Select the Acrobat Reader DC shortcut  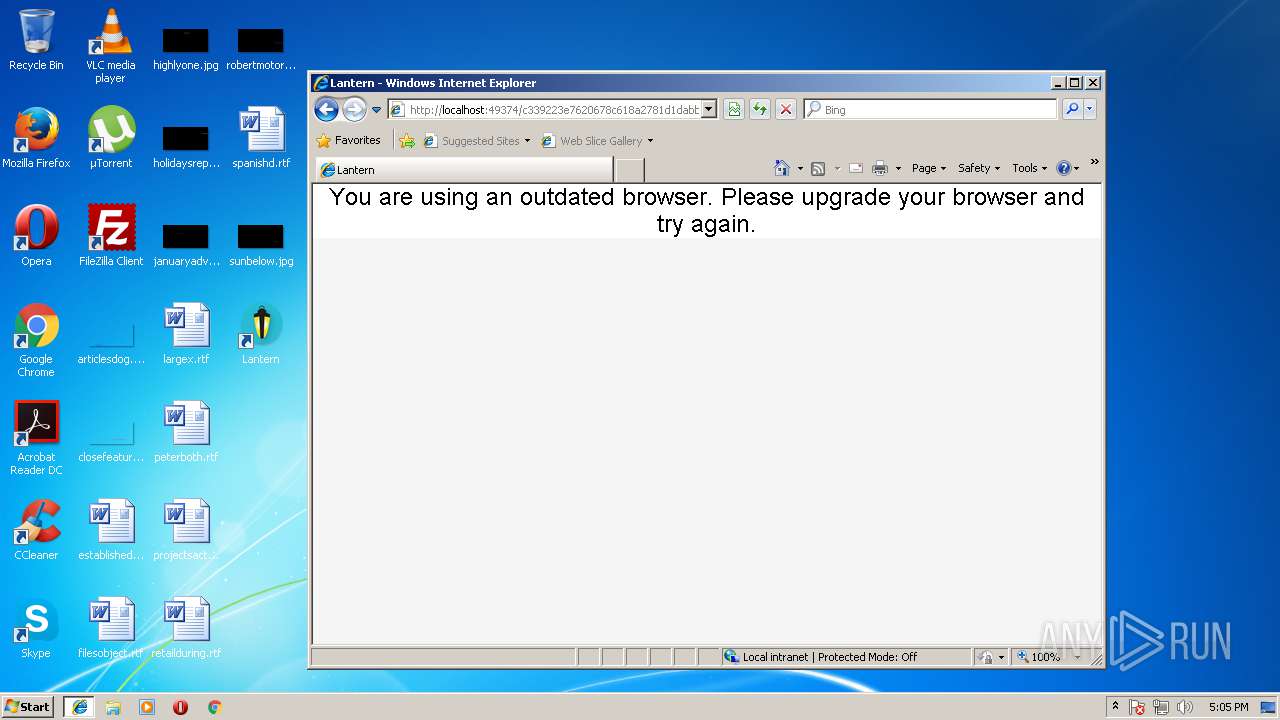click(x=36, y=438)
